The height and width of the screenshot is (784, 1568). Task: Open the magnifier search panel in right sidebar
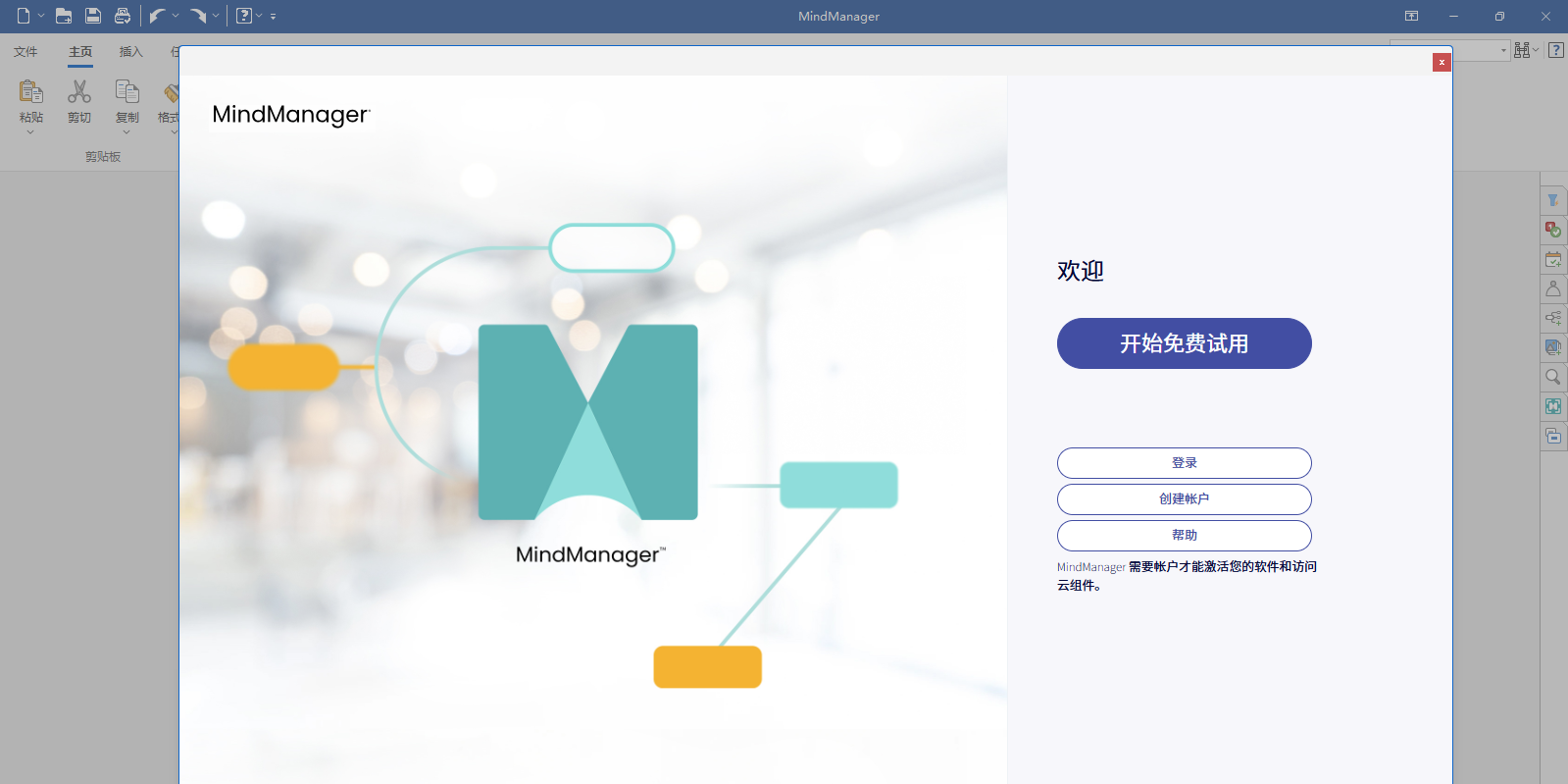(1553, 377)
